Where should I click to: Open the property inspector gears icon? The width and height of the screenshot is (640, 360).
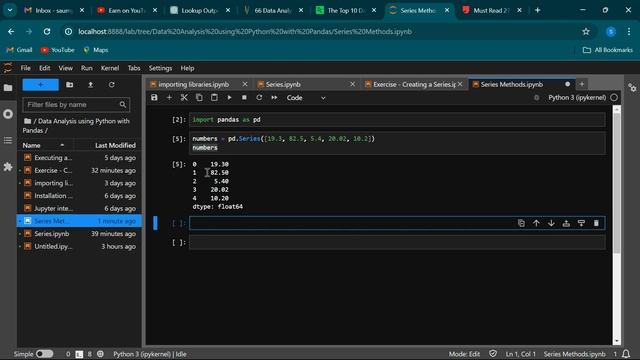tap(632, 87)
